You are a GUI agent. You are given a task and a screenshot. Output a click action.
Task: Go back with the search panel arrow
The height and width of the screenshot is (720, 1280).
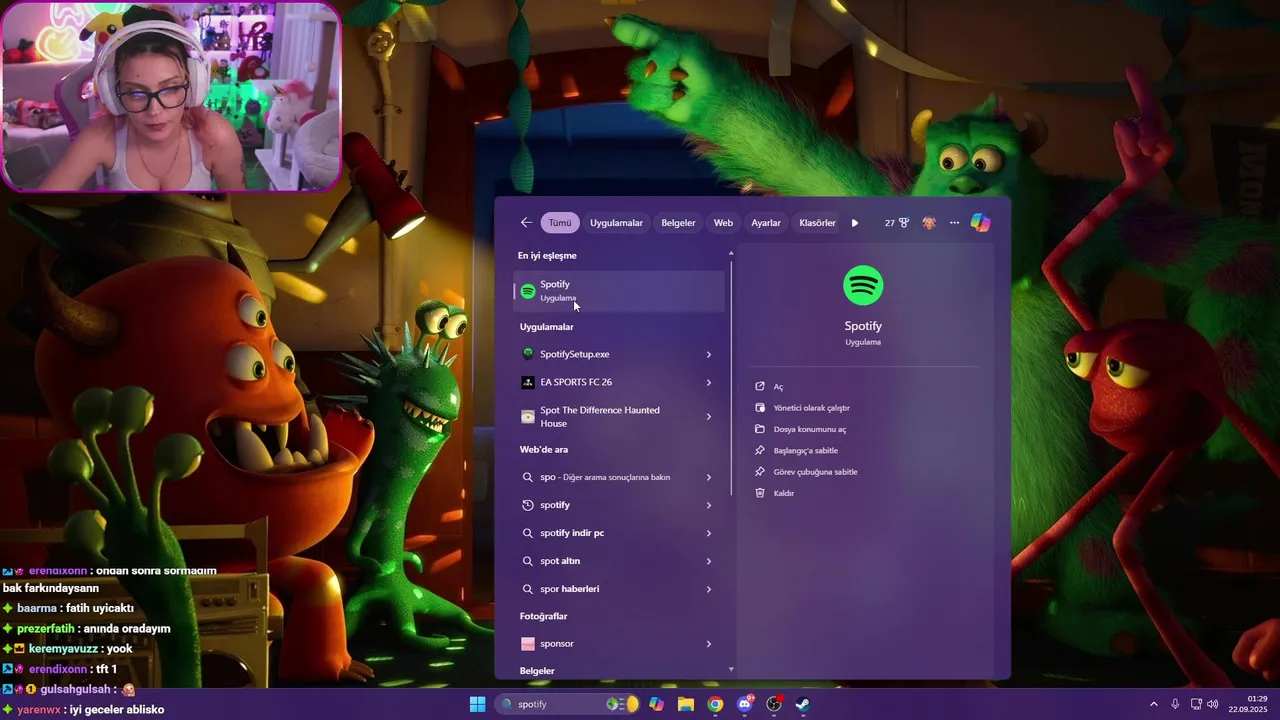pyautogui.click(x=526, y=223)
